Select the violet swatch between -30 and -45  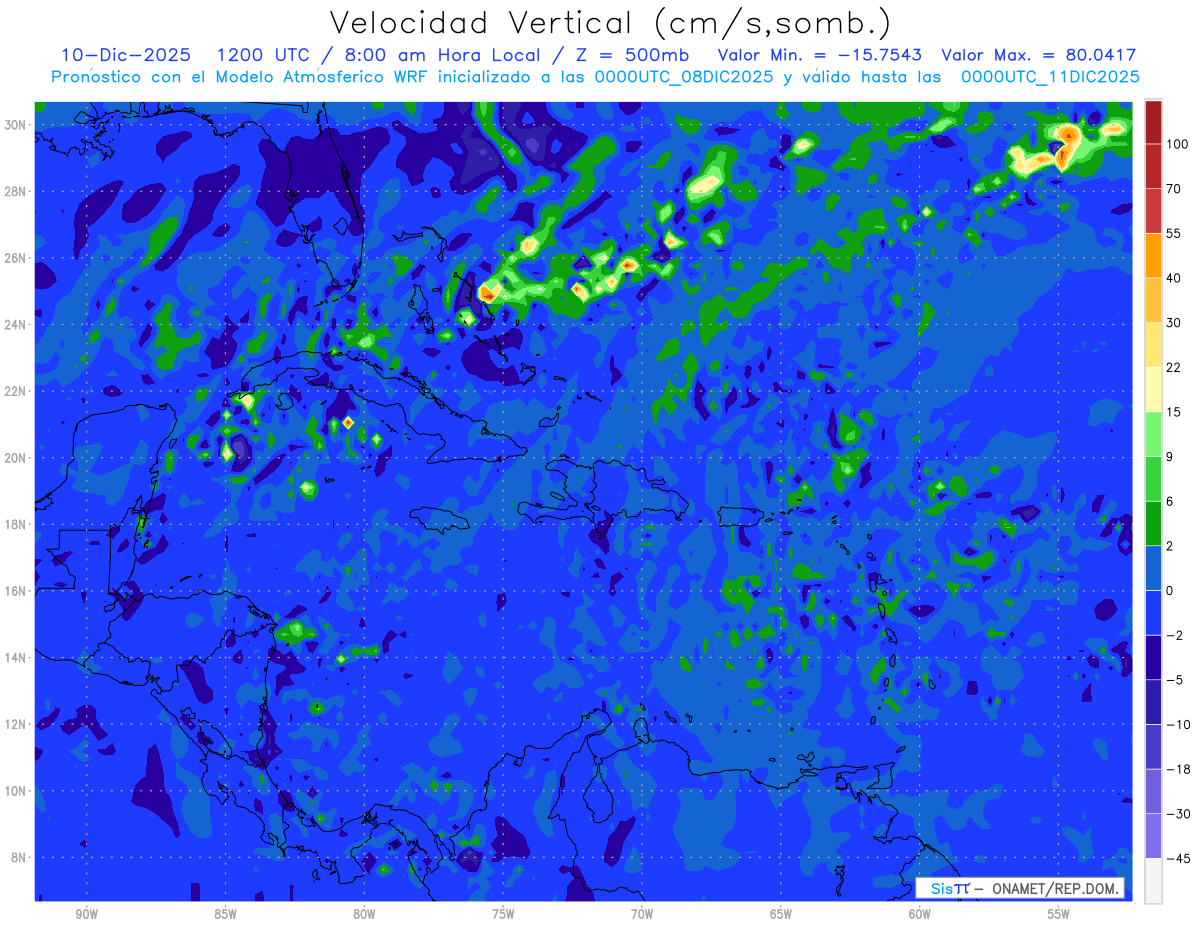(1153, 836)
